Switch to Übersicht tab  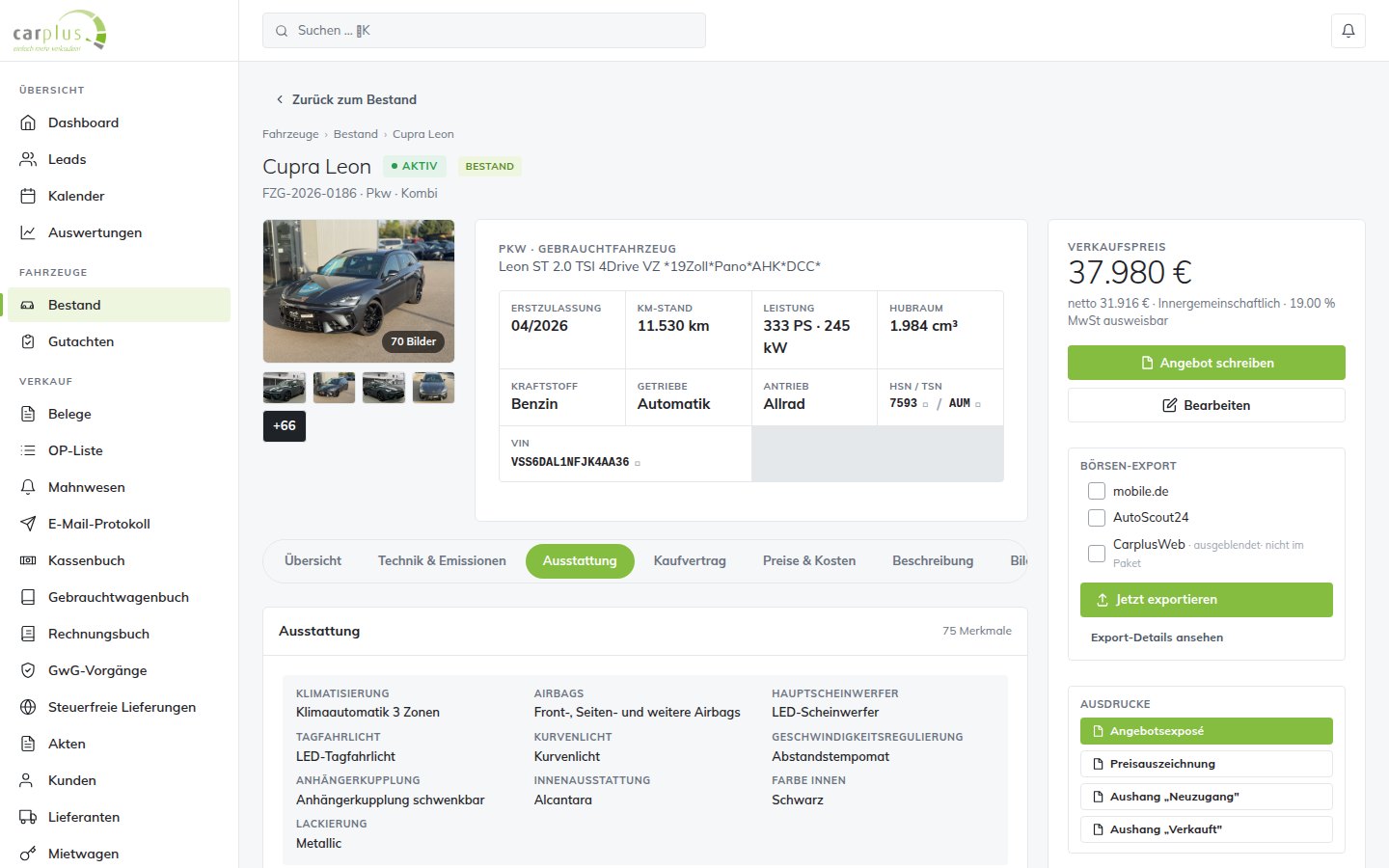pos(313,560)
